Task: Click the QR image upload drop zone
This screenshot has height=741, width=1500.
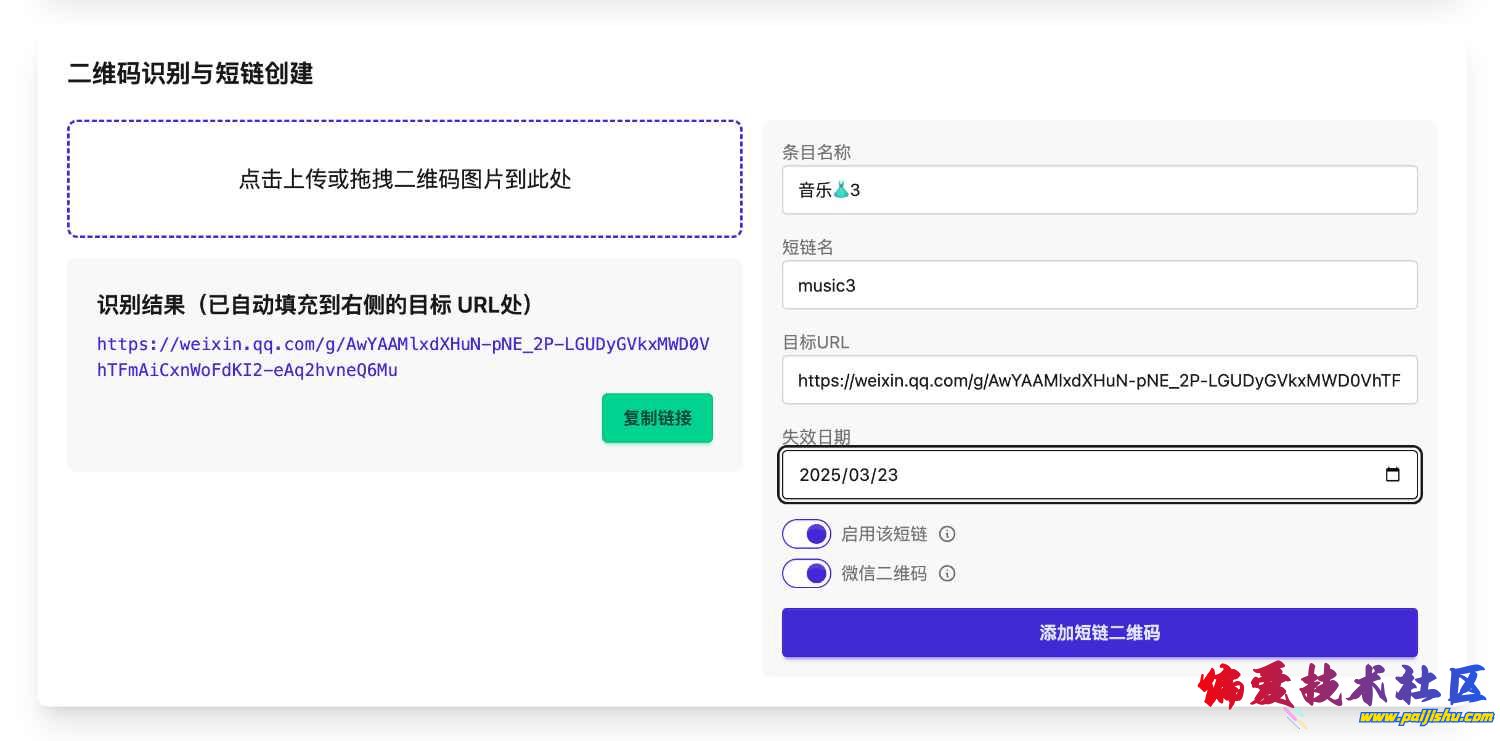Action: [404, 179]
